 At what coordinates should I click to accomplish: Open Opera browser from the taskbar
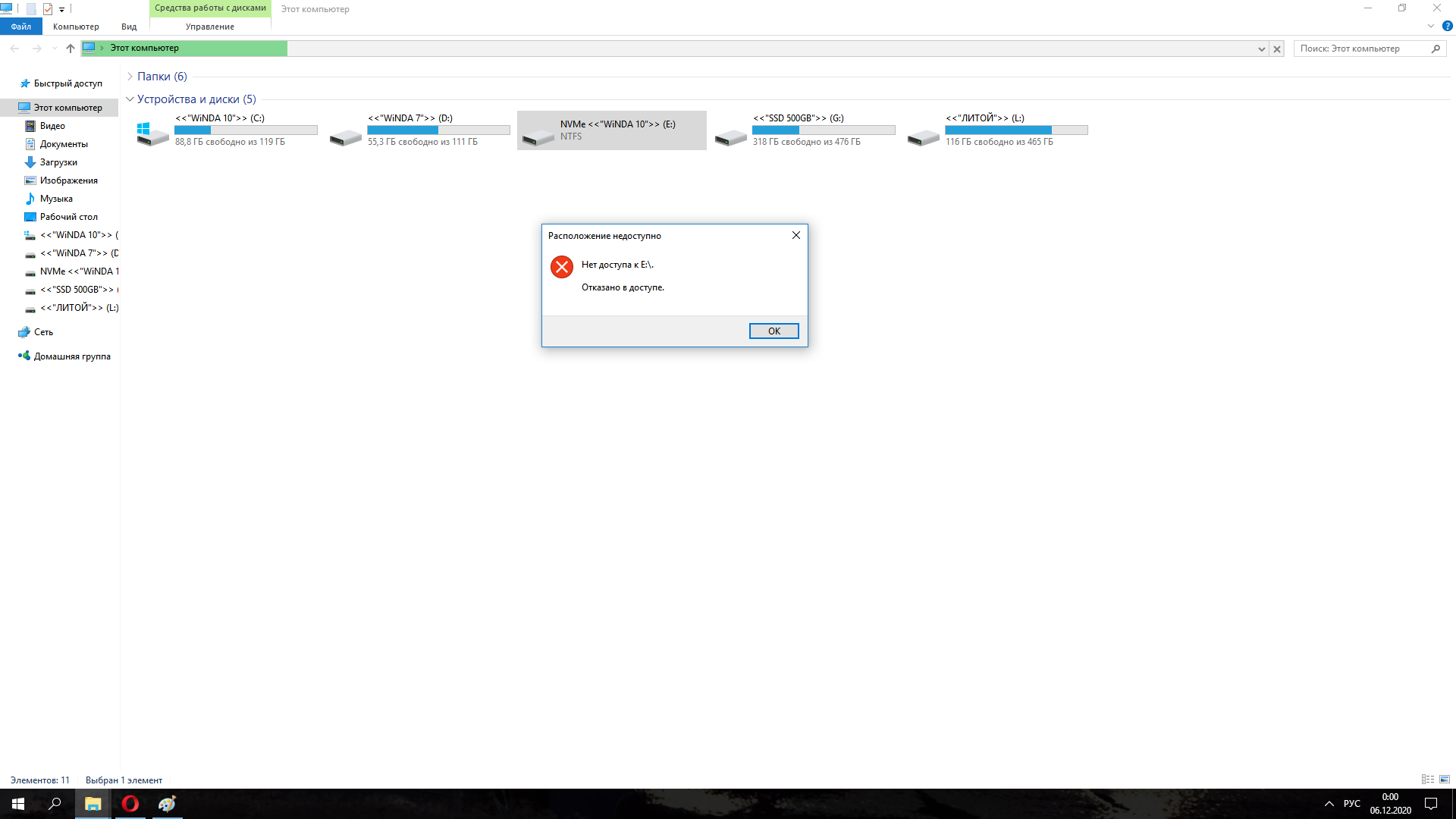tap(130, 804)
